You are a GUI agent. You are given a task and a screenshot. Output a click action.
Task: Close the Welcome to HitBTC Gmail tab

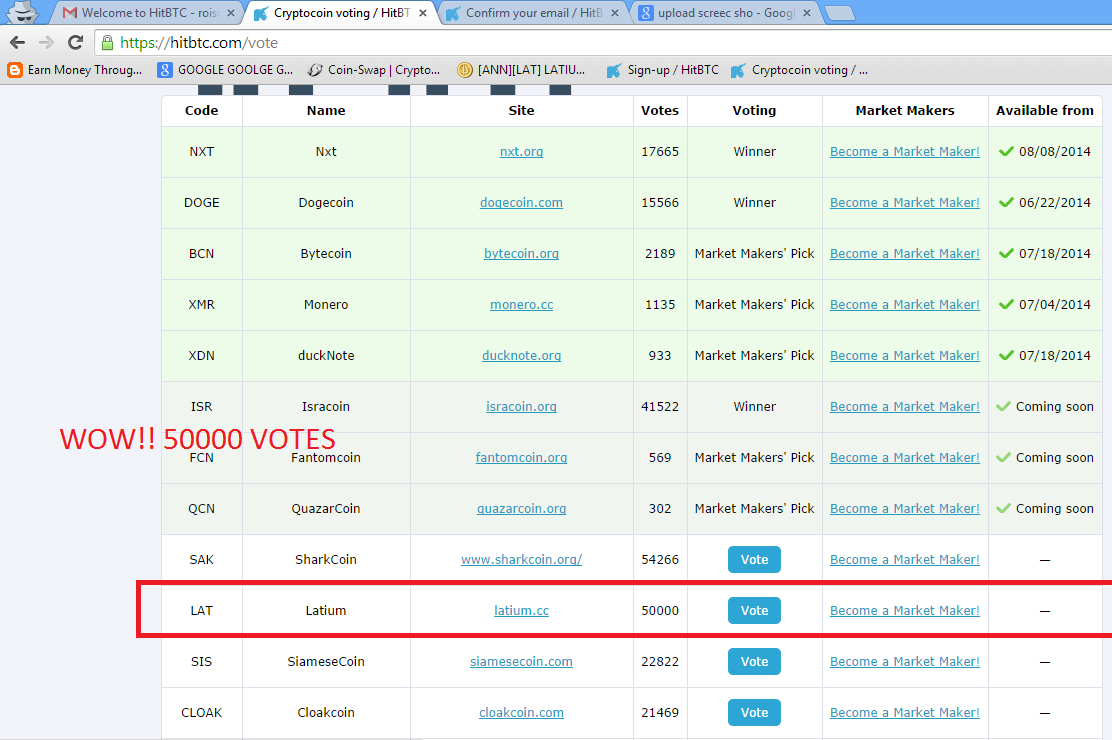(230, 13)
